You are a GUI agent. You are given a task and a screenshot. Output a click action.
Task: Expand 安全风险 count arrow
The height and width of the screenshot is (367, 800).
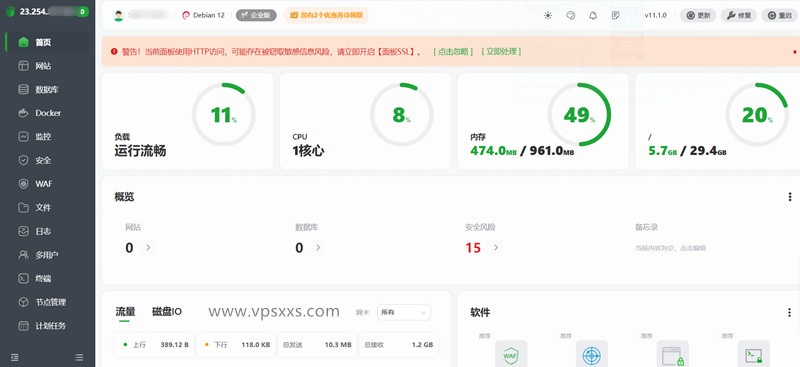[x=495, y=248]
